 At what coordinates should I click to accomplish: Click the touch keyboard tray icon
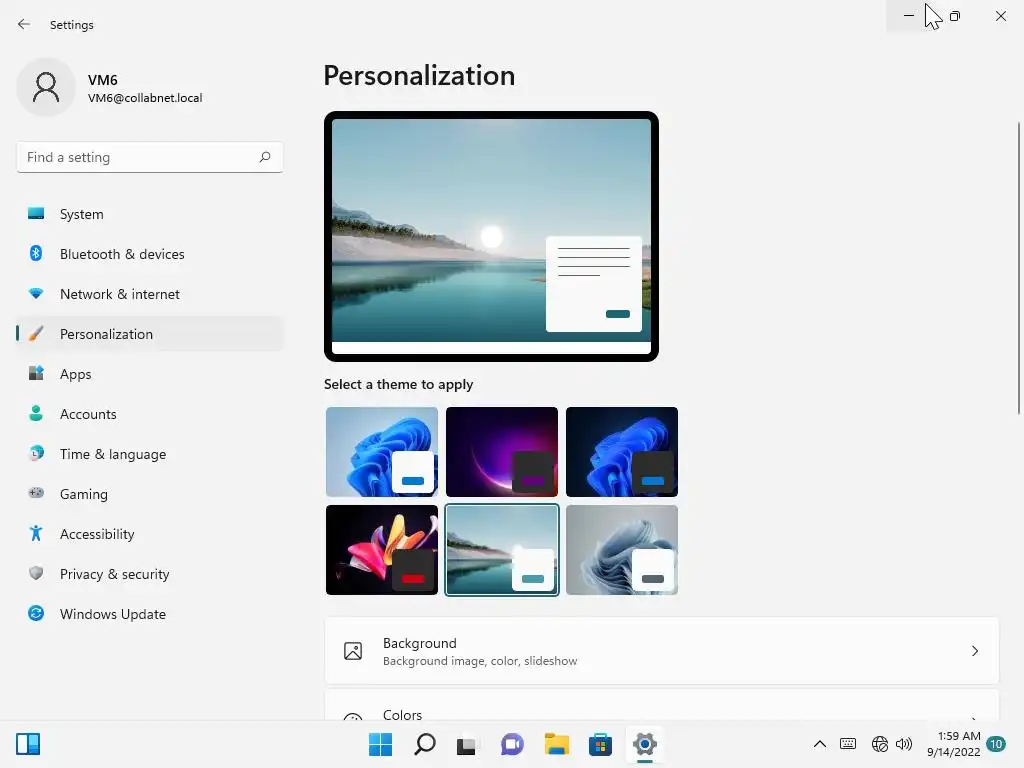click(x=848, y=744)
